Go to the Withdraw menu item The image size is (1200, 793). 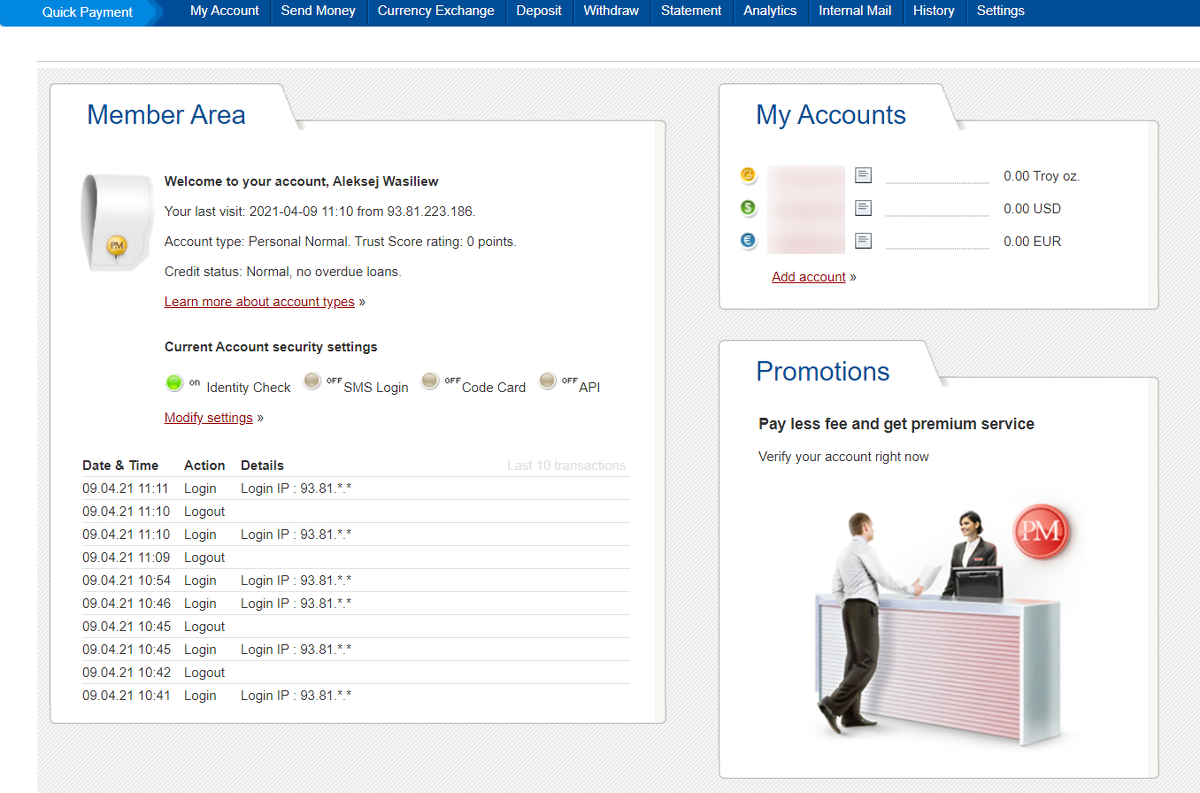pyautogui.click(x=611, y=11)
